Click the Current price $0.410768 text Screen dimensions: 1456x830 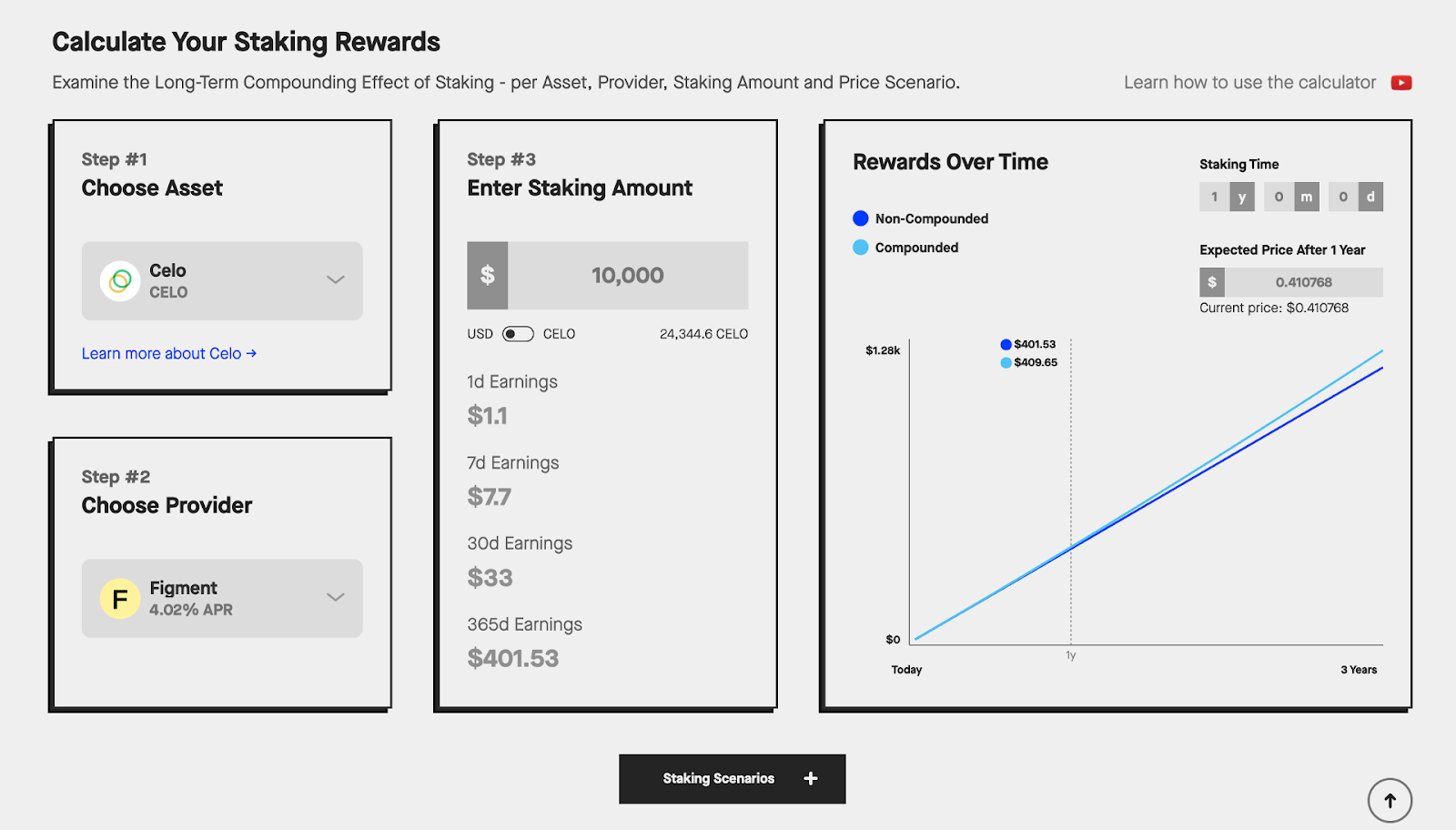tap(1274, 308)
